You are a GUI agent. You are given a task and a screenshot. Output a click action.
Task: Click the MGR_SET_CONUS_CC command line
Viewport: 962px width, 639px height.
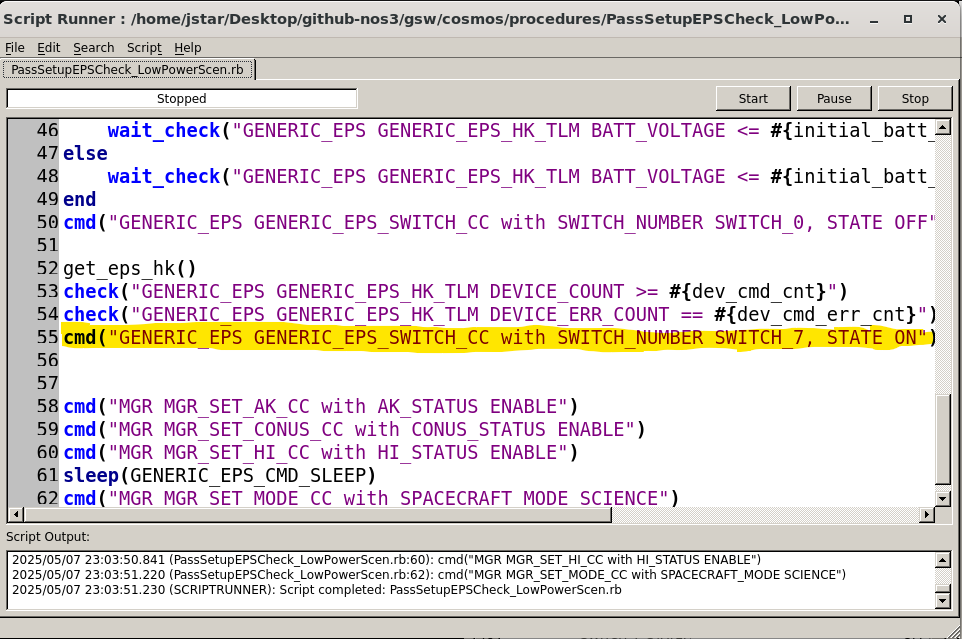click(355, 429)
